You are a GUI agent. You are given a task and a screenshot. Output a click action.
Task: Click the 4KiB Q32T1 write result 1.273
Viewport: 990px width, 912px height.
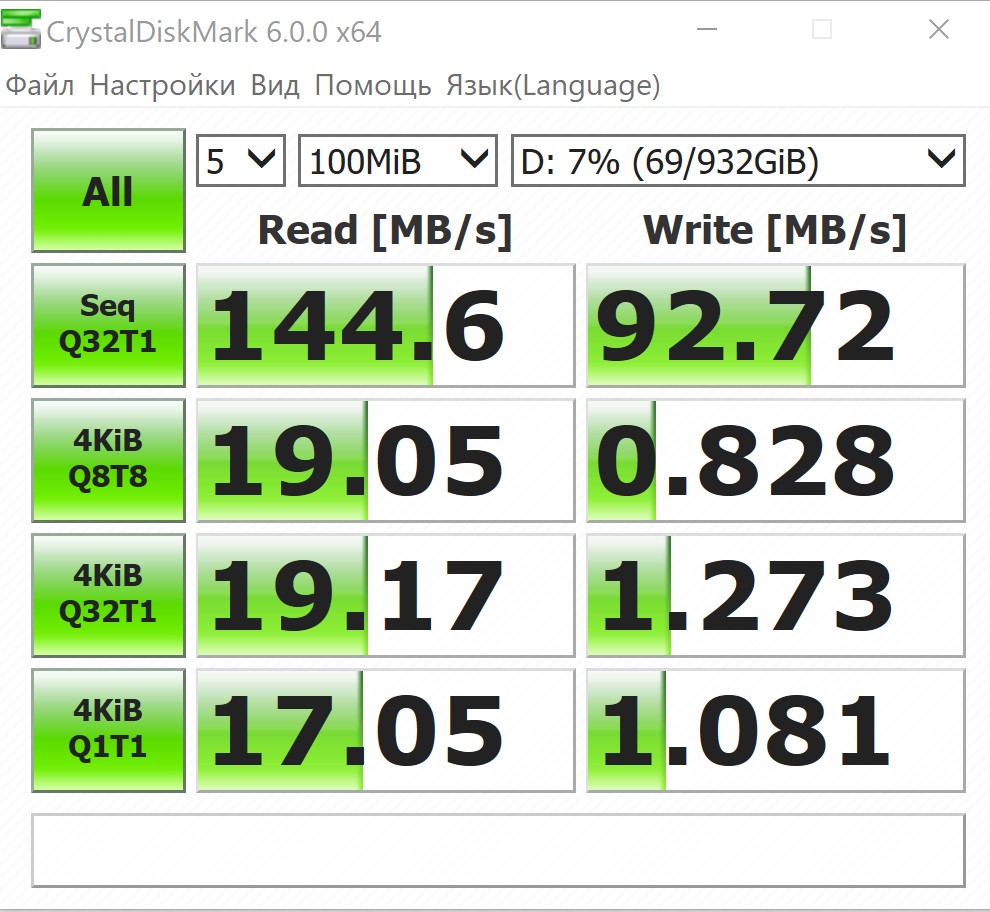coord(776,596)
